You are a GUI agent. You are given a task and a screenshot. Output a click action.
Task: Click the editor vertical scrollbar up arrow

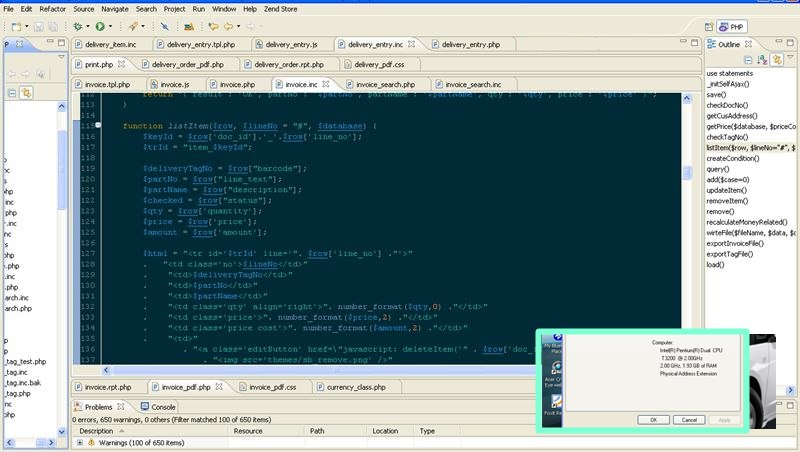coord(687,99)
